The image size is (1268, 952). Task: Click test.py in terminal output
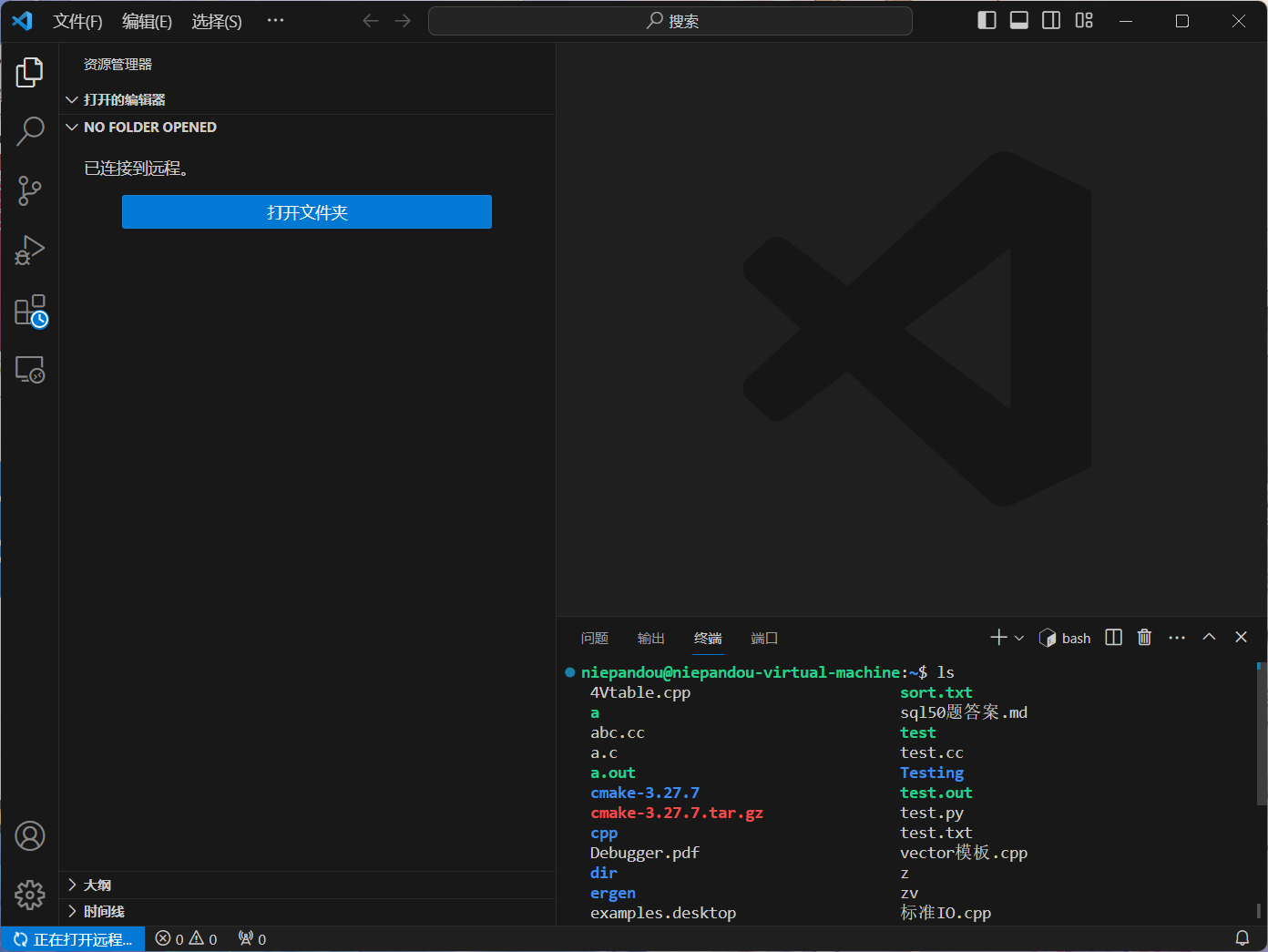point(932,814)
